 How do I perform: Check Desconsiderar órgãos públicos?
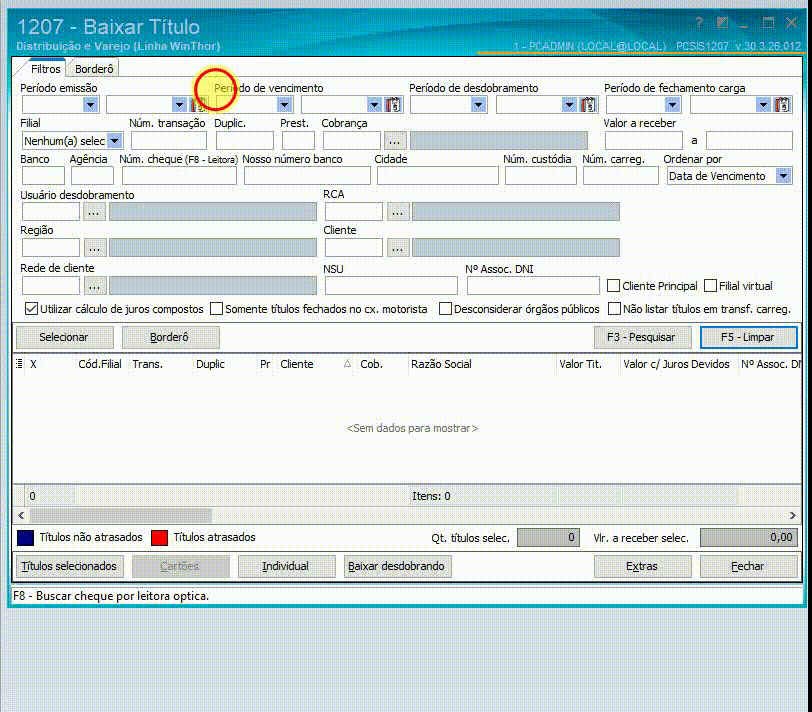[445, 309]
